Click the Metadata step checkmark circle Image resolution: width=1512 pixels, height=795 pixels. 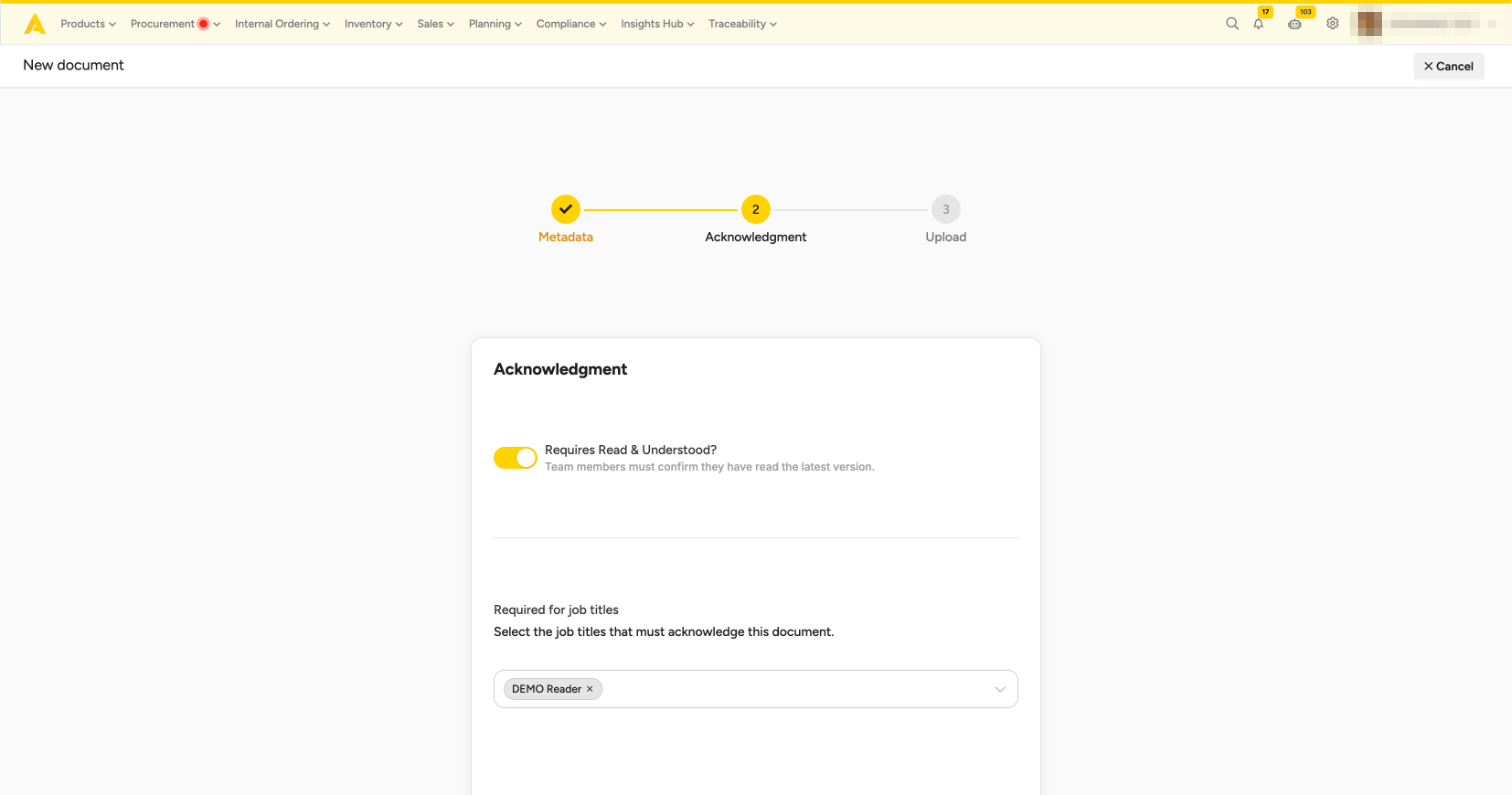pos(566,209)
